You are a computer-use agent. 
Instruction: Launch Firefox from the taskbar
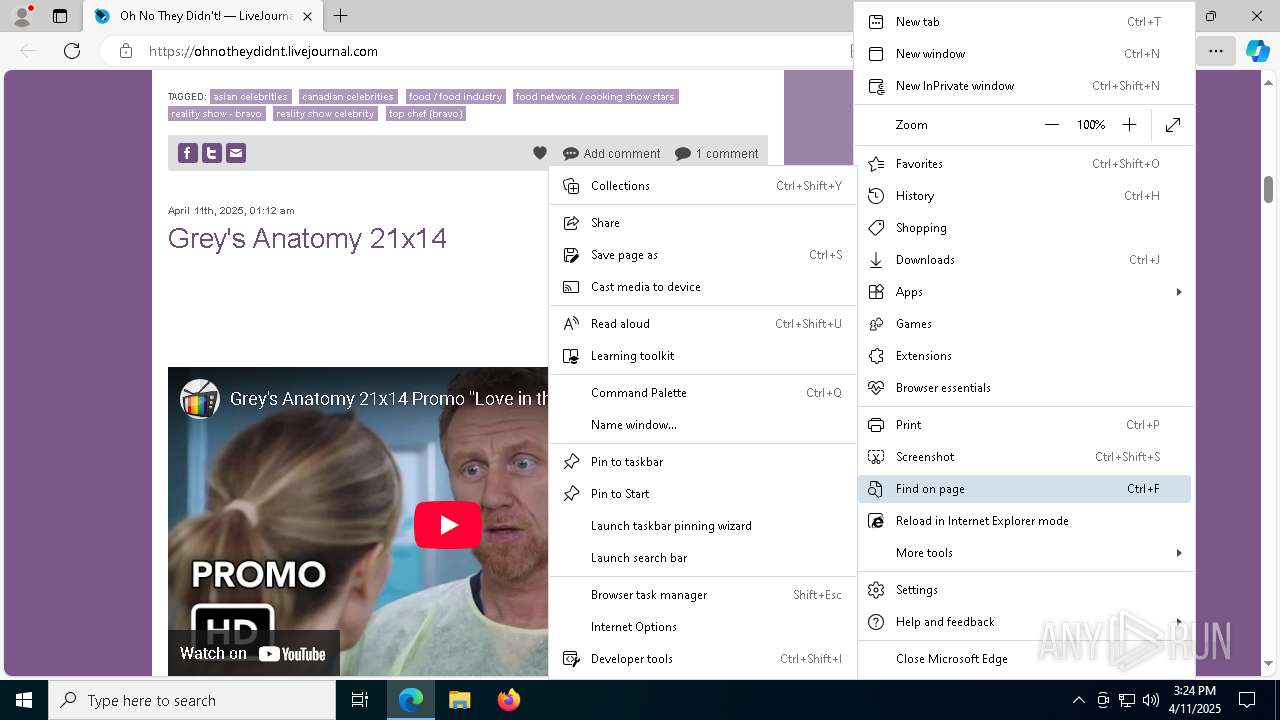click(509, 700)
